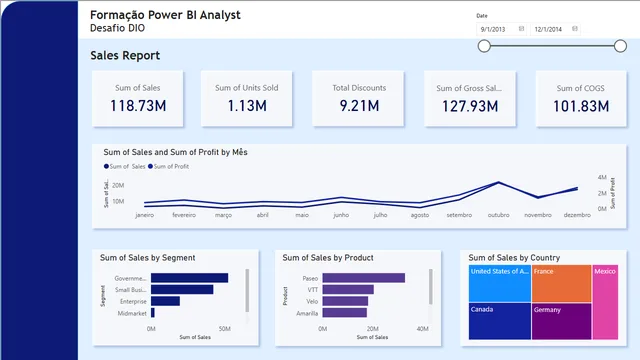Click the setembro axis label
Viewport: 640px width, 360px height.
[459, 215]
